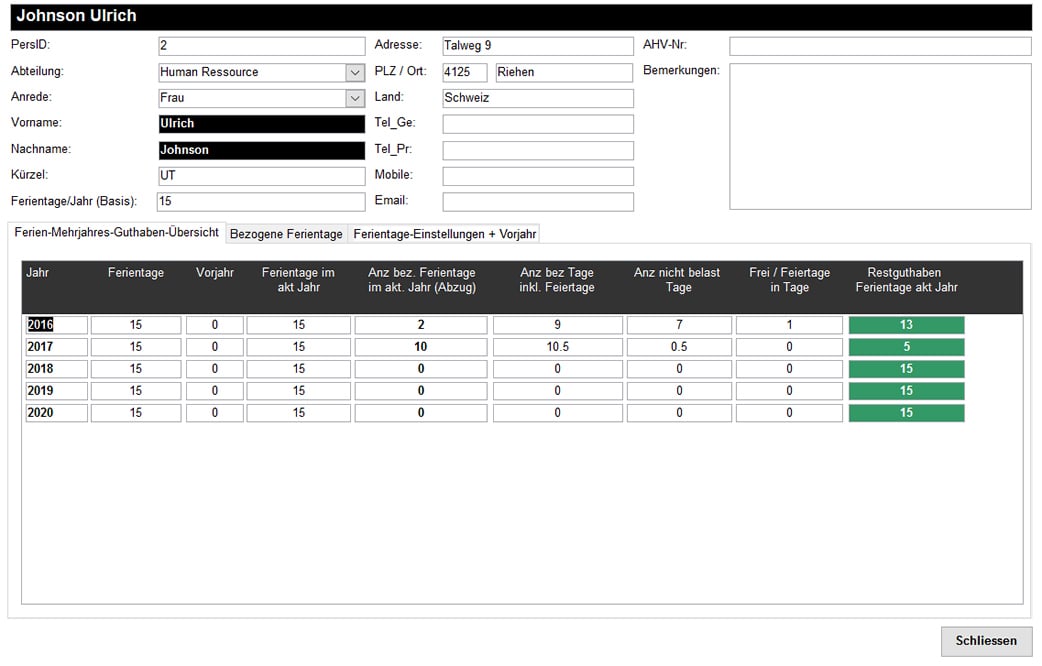The height and width of the screenshot is (666, 1042).
Task: Click inside the Bemerkungen text area
Action: point(879,136)
